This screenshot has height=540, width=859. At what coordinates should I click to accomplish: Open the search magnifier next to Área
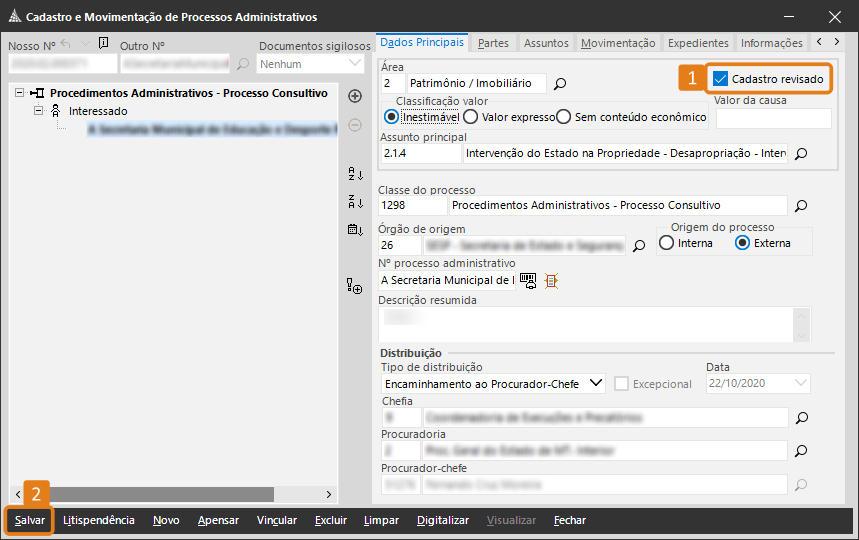tap(560, 84)
